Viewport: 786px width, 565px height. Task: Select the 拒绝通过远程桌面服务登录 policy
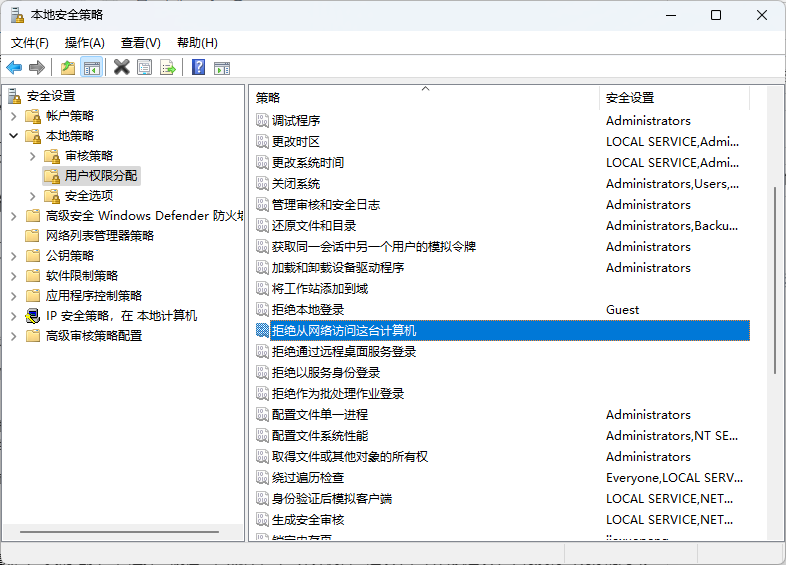tap(344, 351)
